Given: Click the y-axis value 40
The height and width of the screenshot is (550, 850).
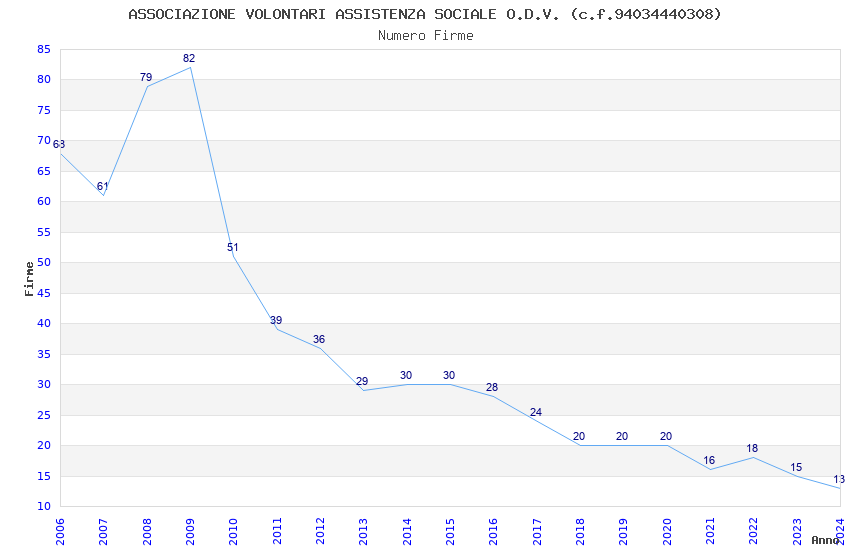Looking at the screenshot, I should tap(44, 323).
